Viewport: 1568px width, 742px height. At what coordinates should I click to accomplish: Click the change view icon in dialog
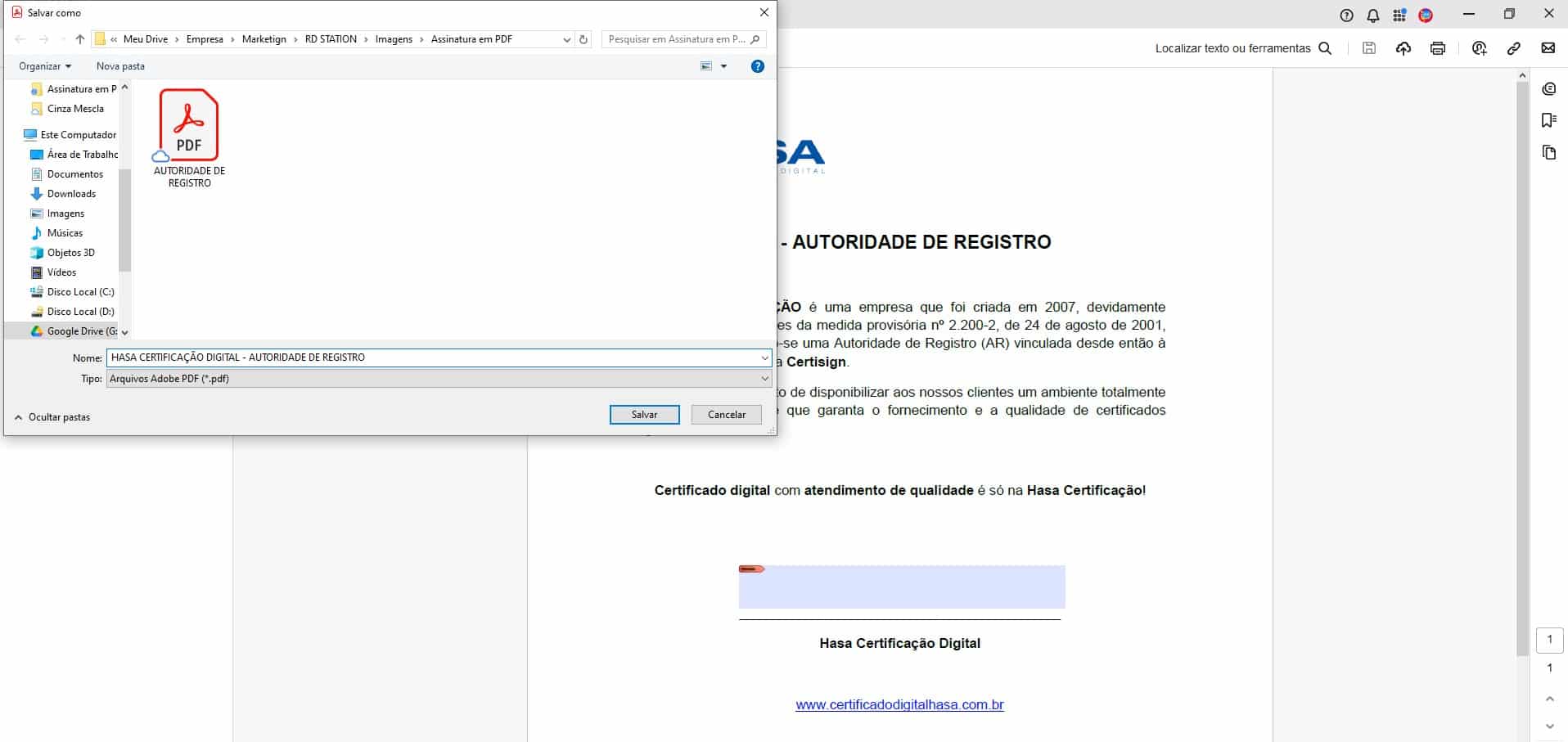point(706,66)
